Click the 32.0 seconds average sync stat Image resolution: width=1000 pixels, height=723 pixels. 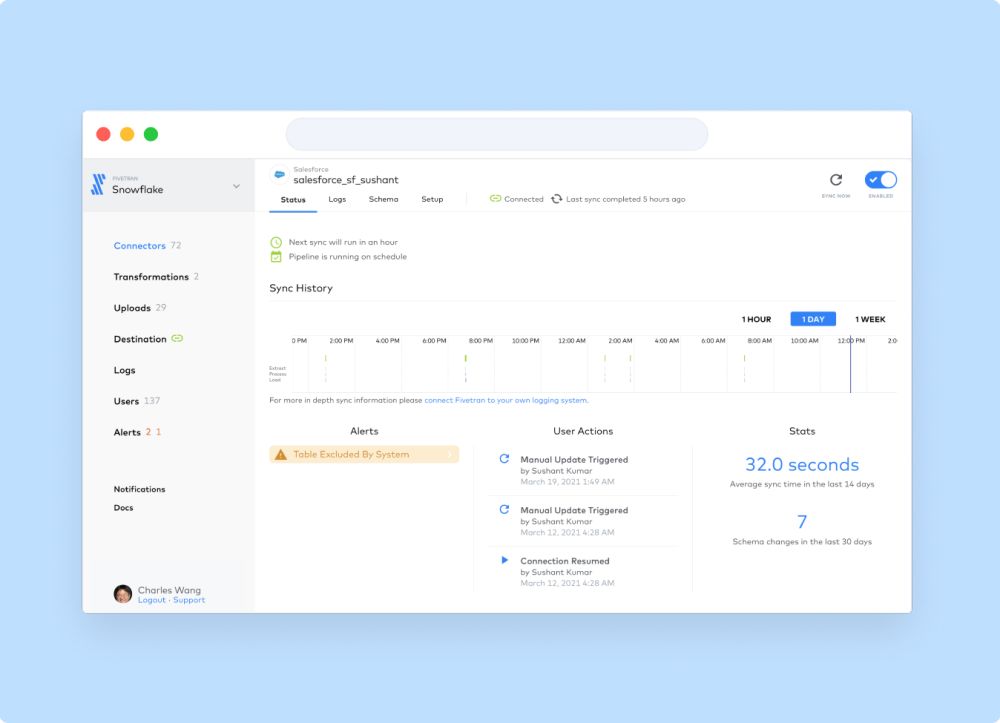(x=802, y=465)
